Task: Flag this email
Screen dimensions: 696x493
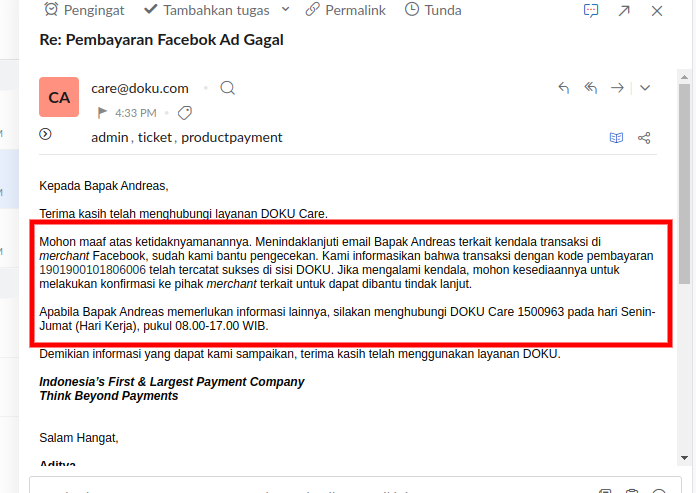Action: (102, 113)
